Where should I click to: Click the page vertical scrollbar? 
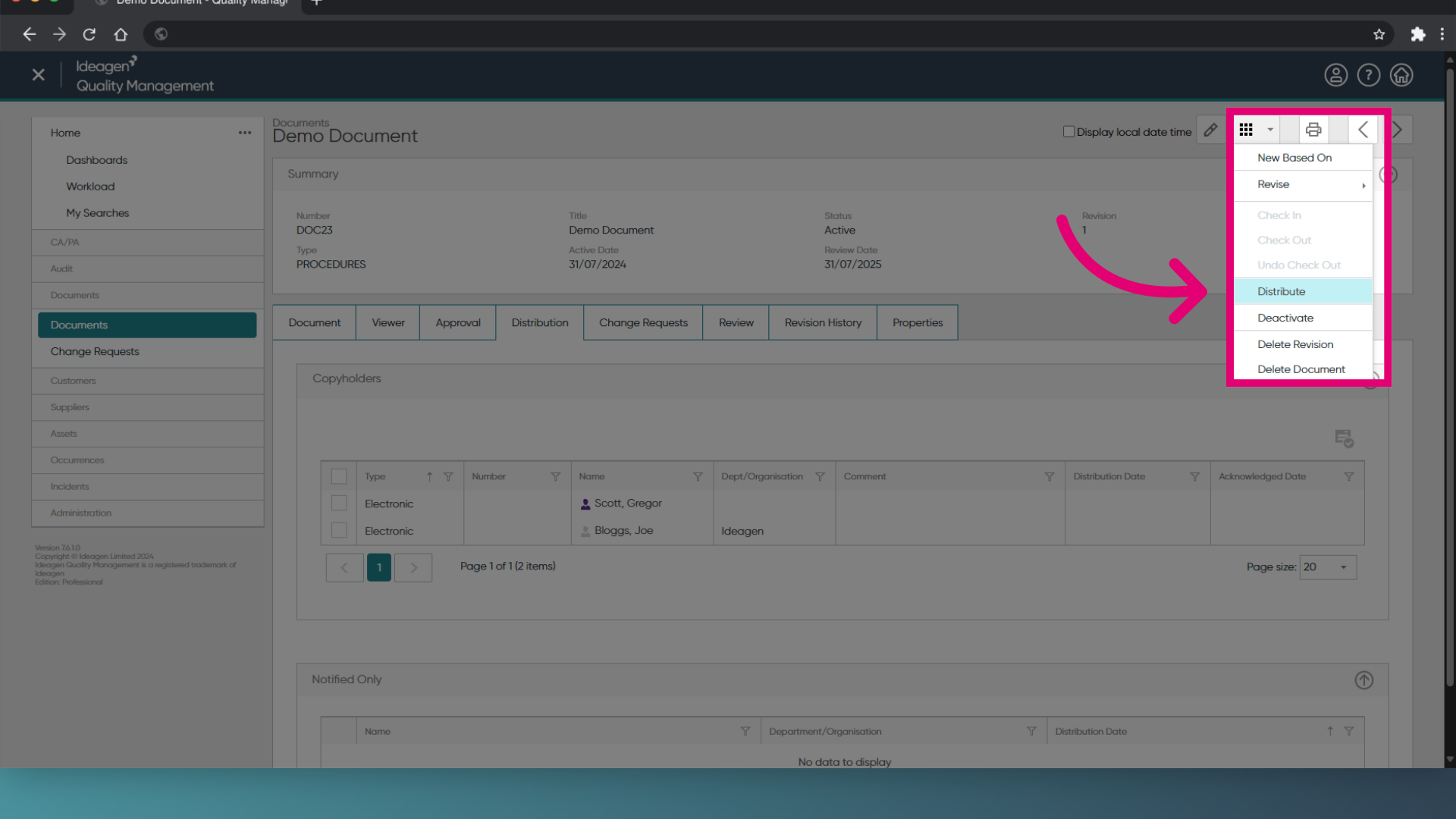1449,379
